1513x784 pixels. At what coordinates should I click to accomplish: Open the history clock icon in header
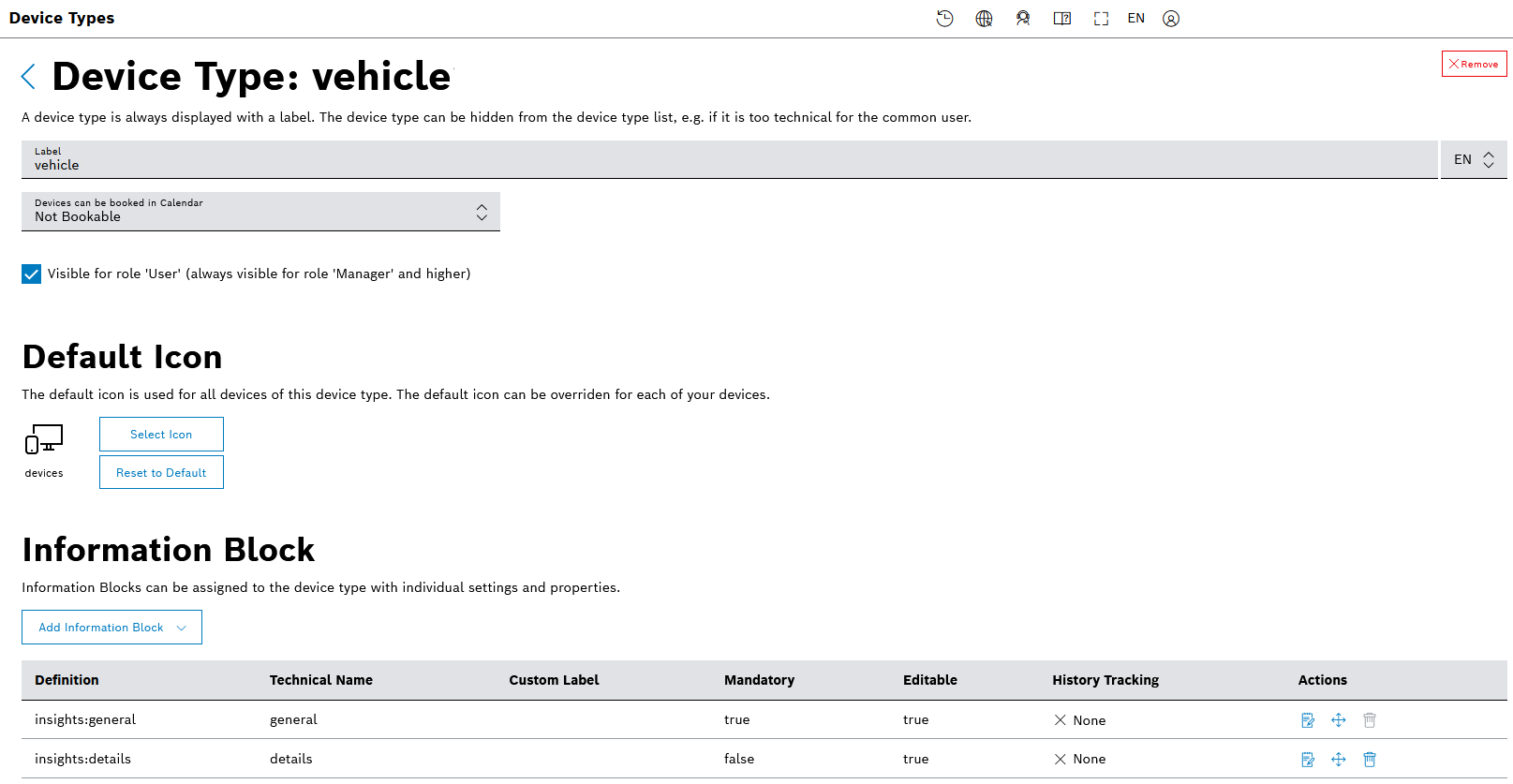click(x=944, y=19)
